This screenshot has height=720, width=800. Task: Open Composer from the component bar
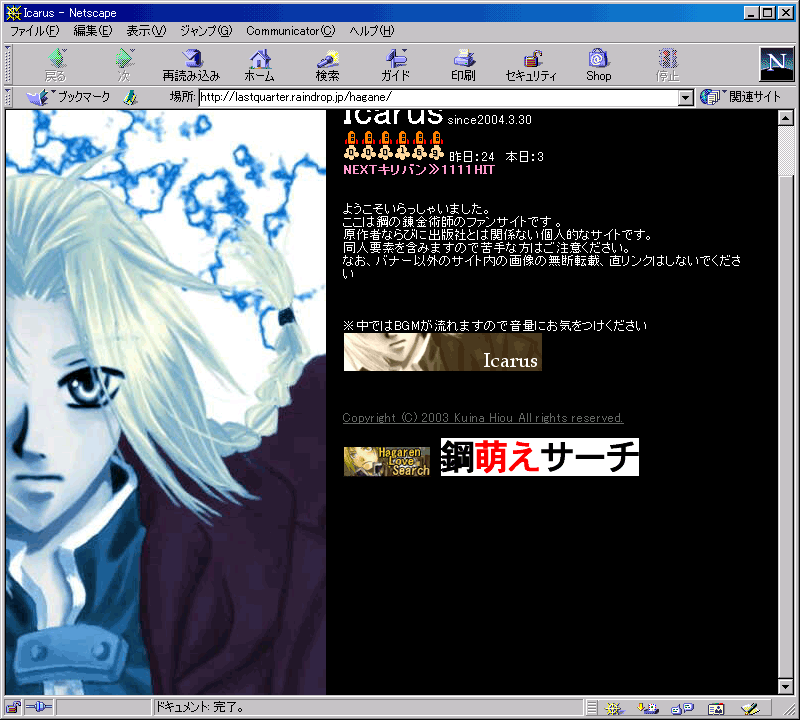pyautogui.click(x=751, y=708)
